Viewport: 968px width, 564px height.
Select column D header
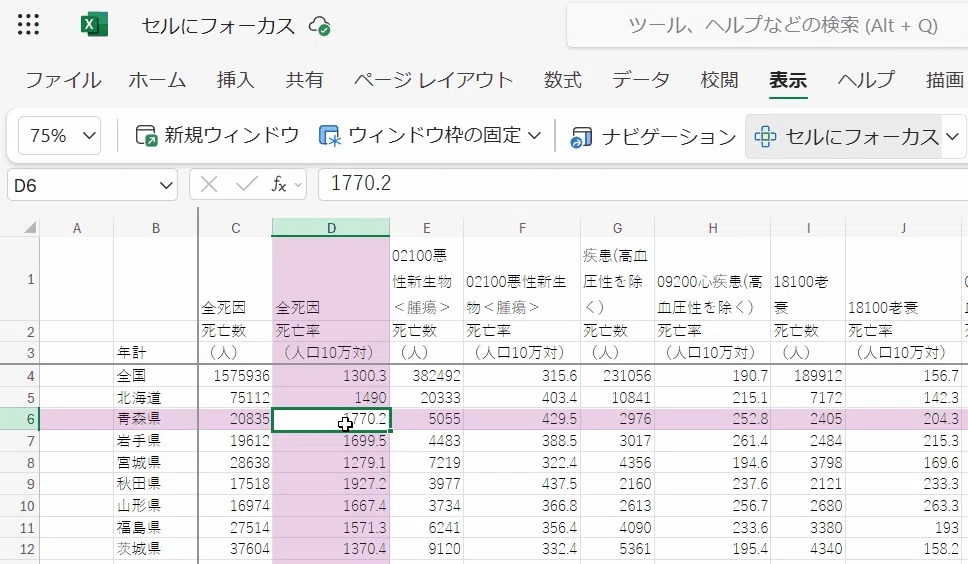pyautogui.click(x=331, y=228)
